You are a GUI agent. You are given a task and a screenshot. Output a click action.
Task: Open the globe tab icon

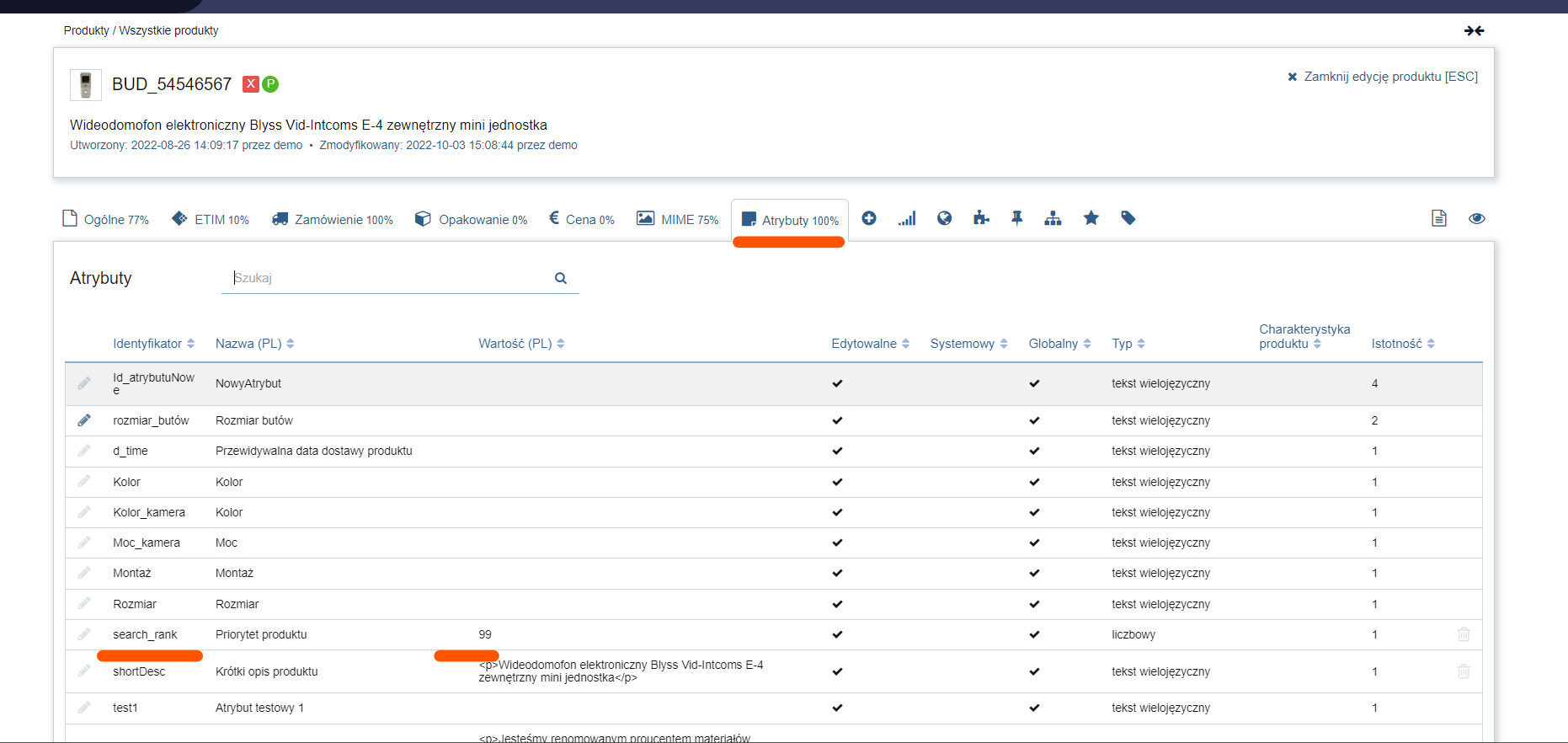point(945,218)
